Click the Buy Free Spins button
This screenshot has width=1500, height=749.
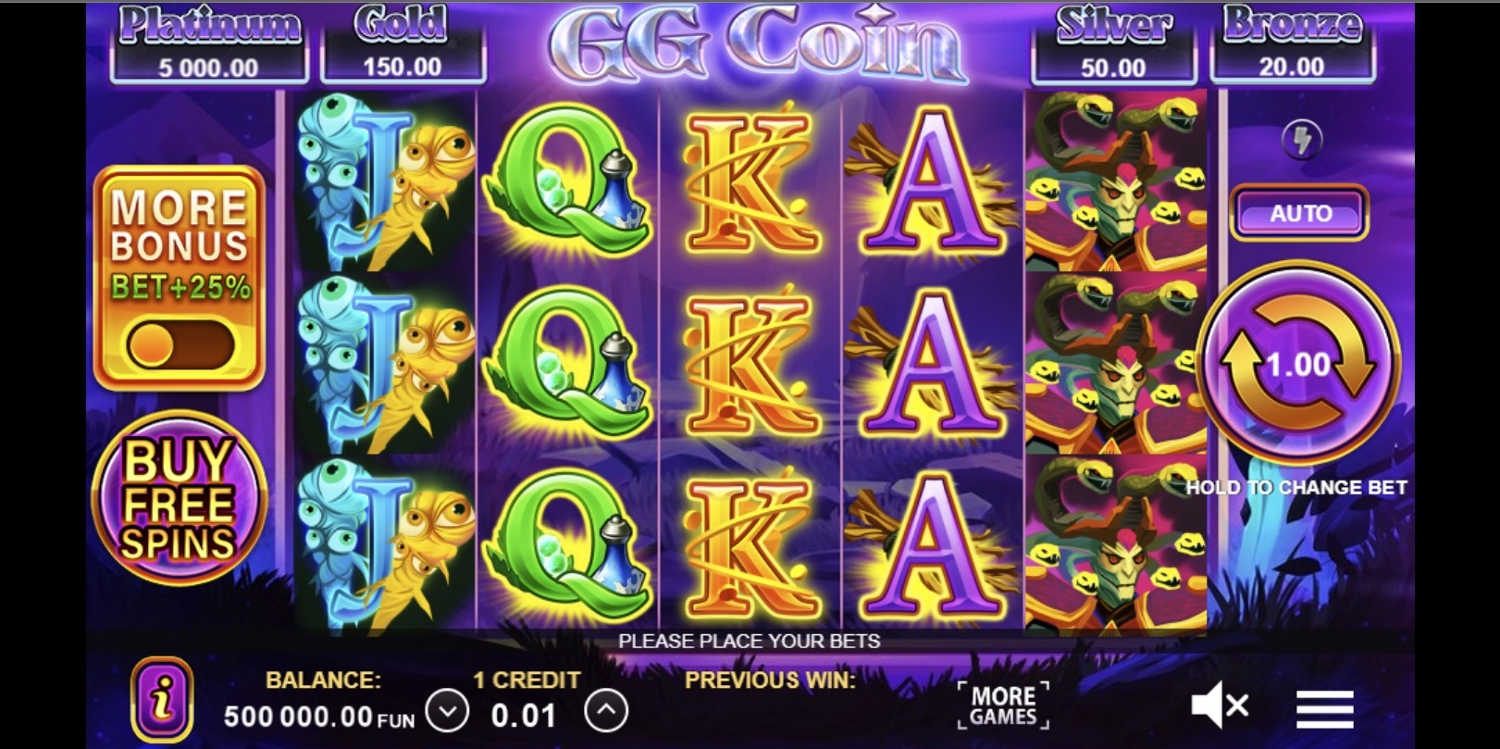[179, 498]
